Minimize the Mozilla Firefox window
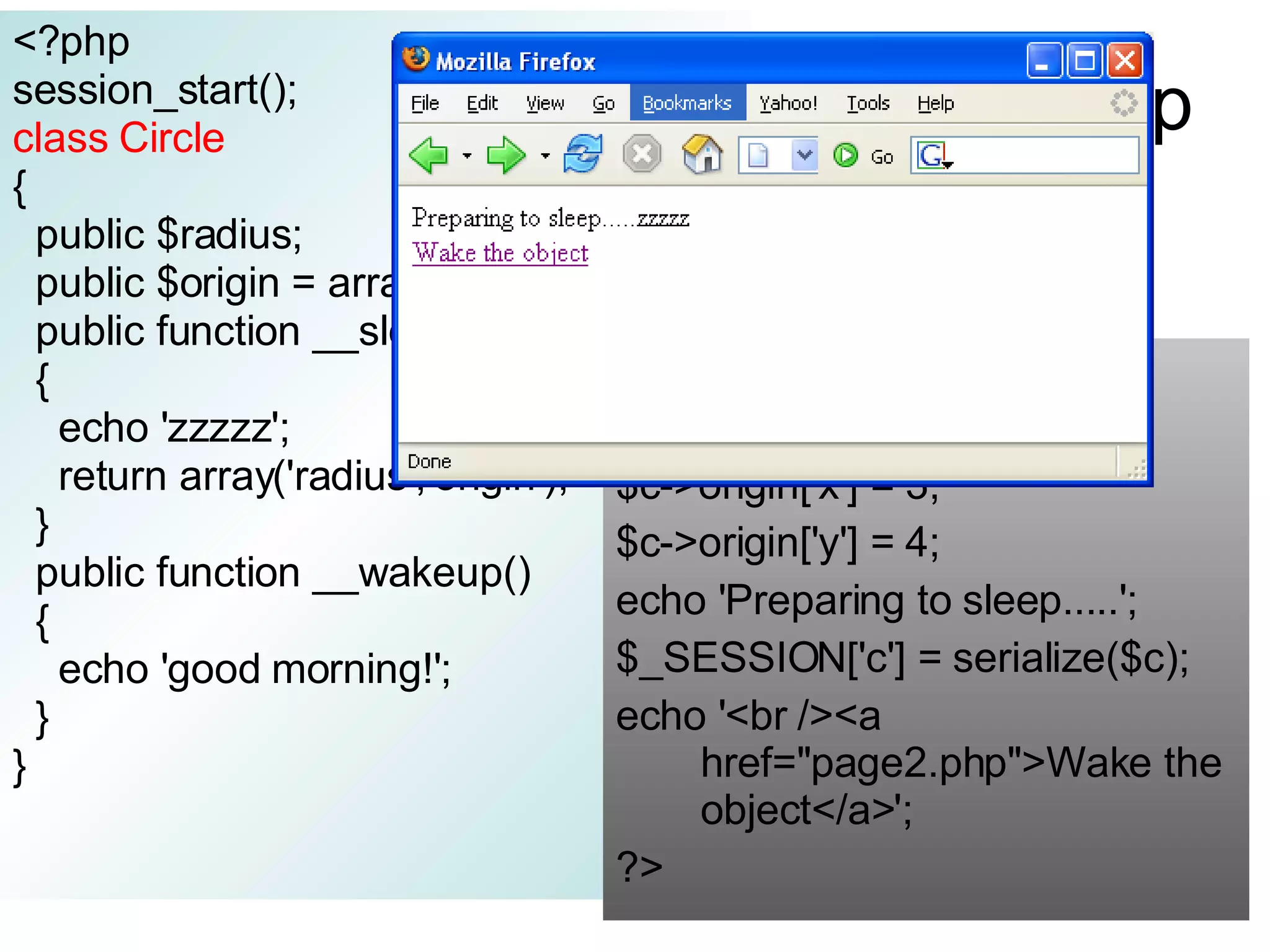The image size is (1270, 952). 1044,61
